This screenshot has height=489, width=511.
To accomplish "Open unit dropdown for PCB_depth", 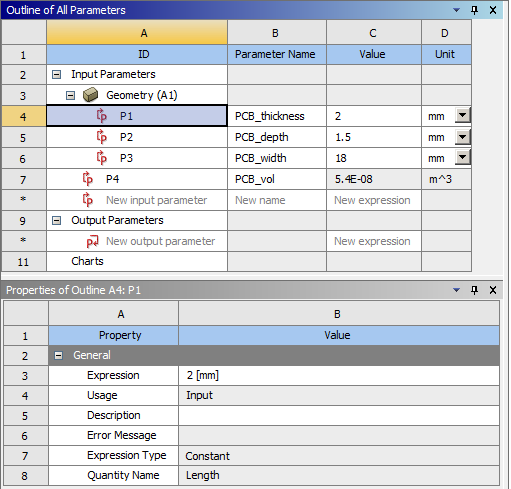I will point(462,137).
